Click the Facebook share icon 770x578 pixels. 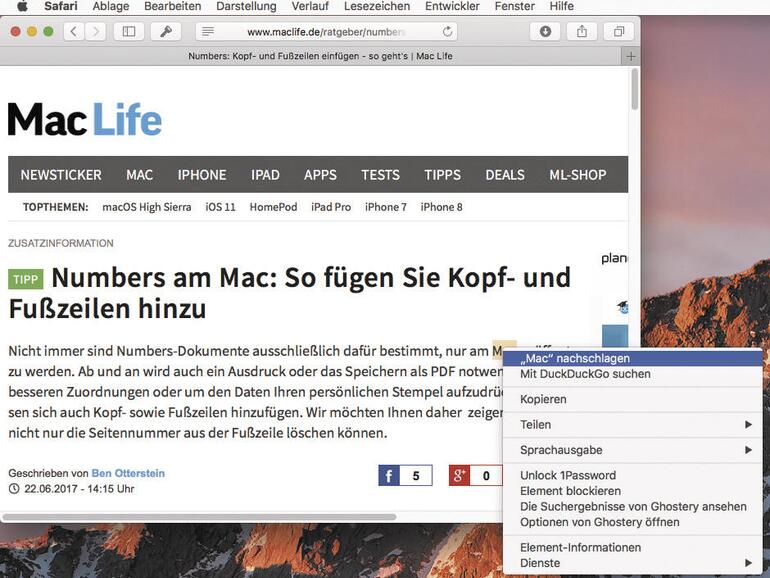coord(389,475)
